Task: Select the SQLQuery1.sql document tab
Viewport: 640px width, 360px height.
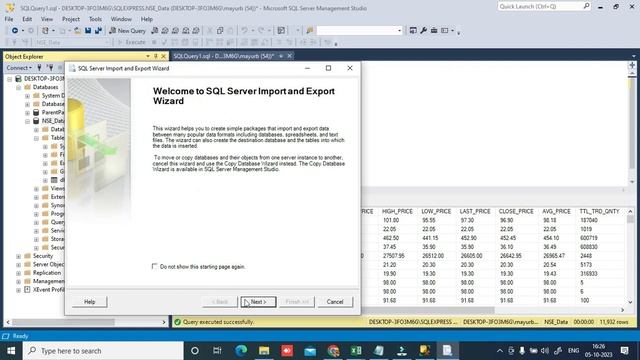Action: pyautogui.click(x=223, y=56)
